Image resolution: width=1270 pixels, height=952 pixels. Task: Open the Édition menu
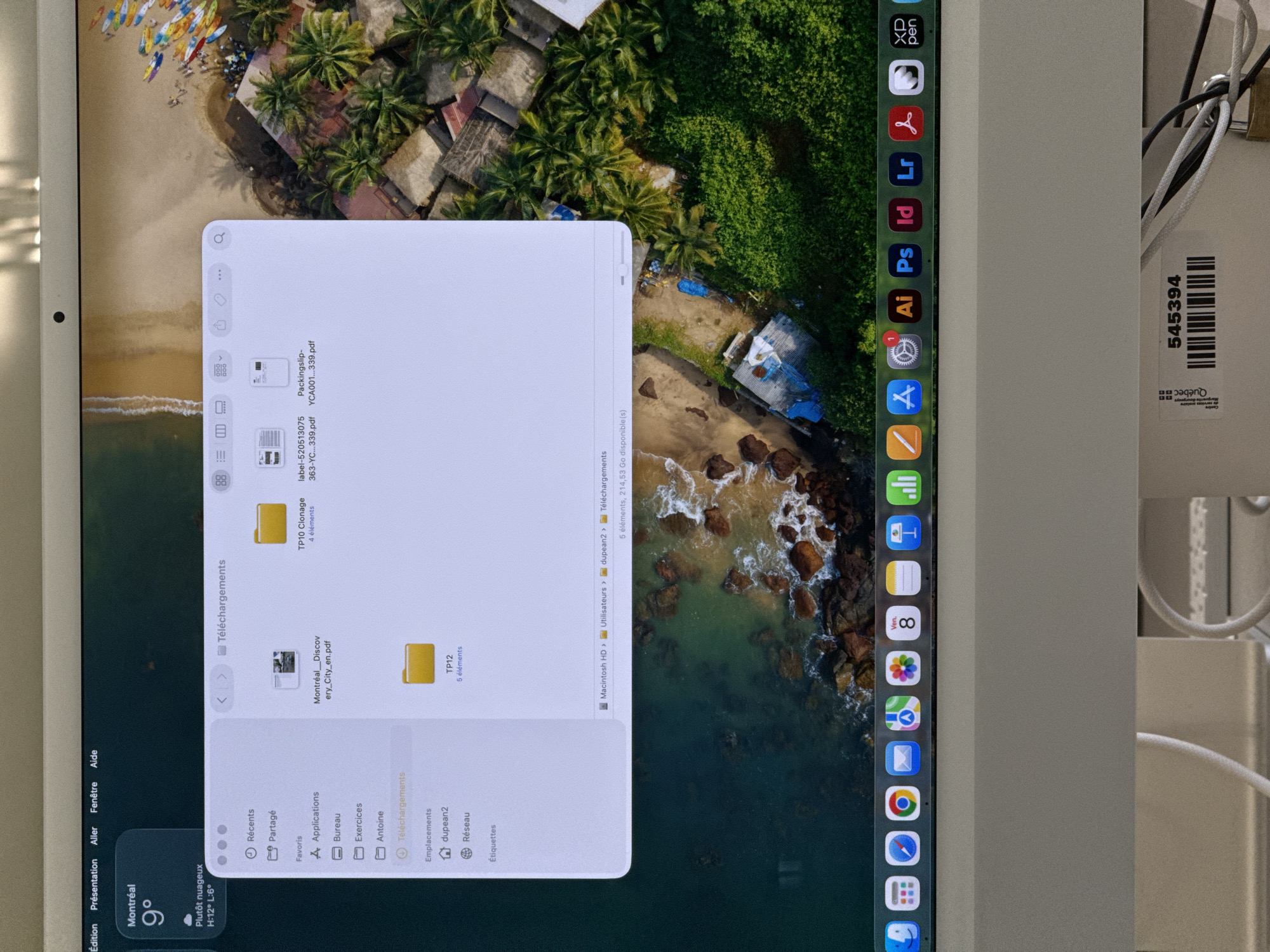tap(94, 937)
